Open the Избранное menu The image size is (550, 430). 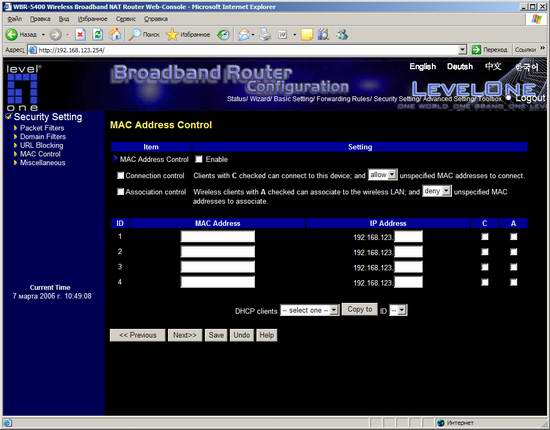pos(92,19)
